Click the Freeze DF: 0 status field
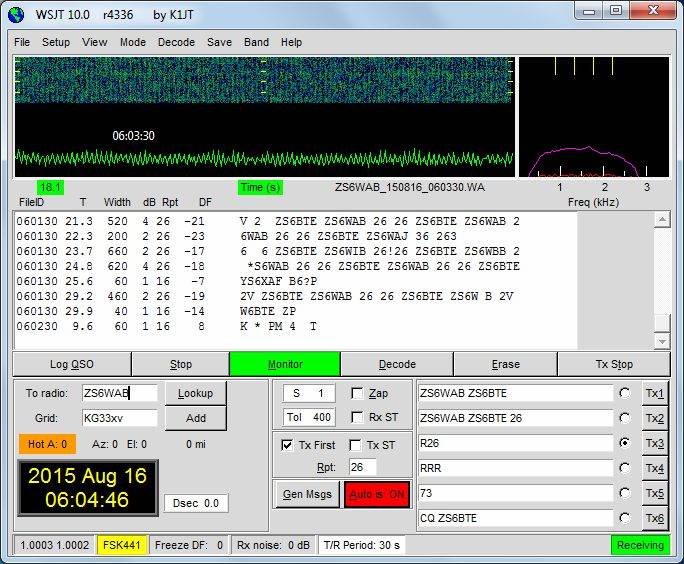The height and width of the screenshot is (564, 684). 189,545
